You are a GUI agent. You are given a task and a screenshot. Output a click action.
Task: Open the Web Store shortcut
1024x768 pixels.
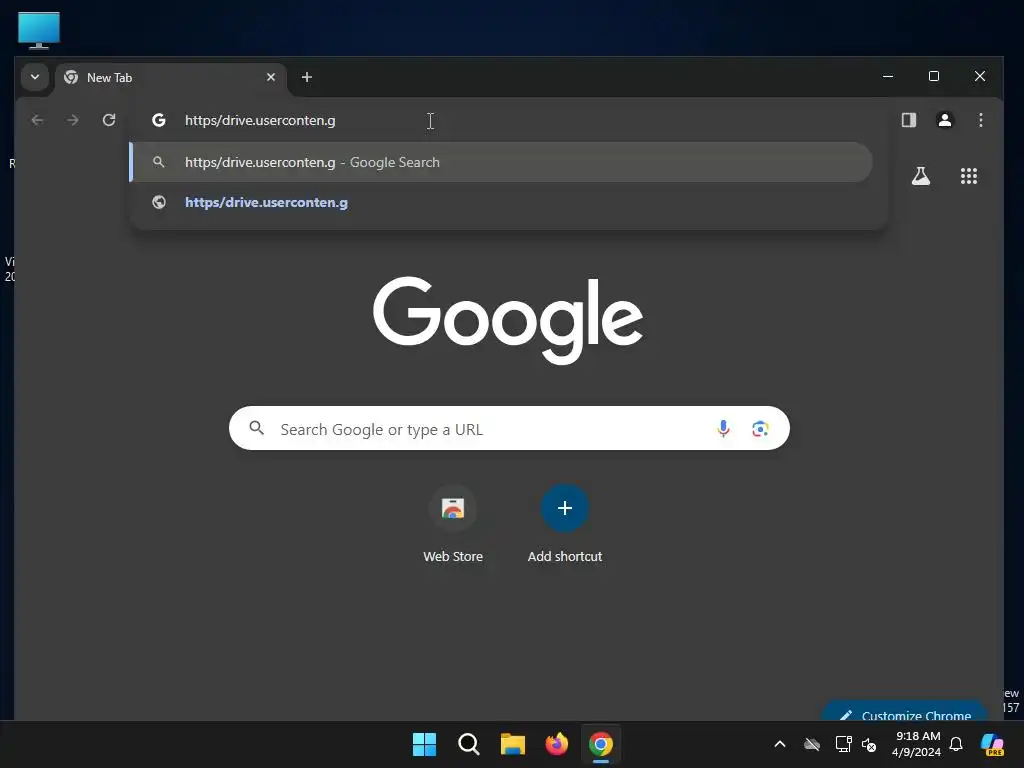click(453, 524)
